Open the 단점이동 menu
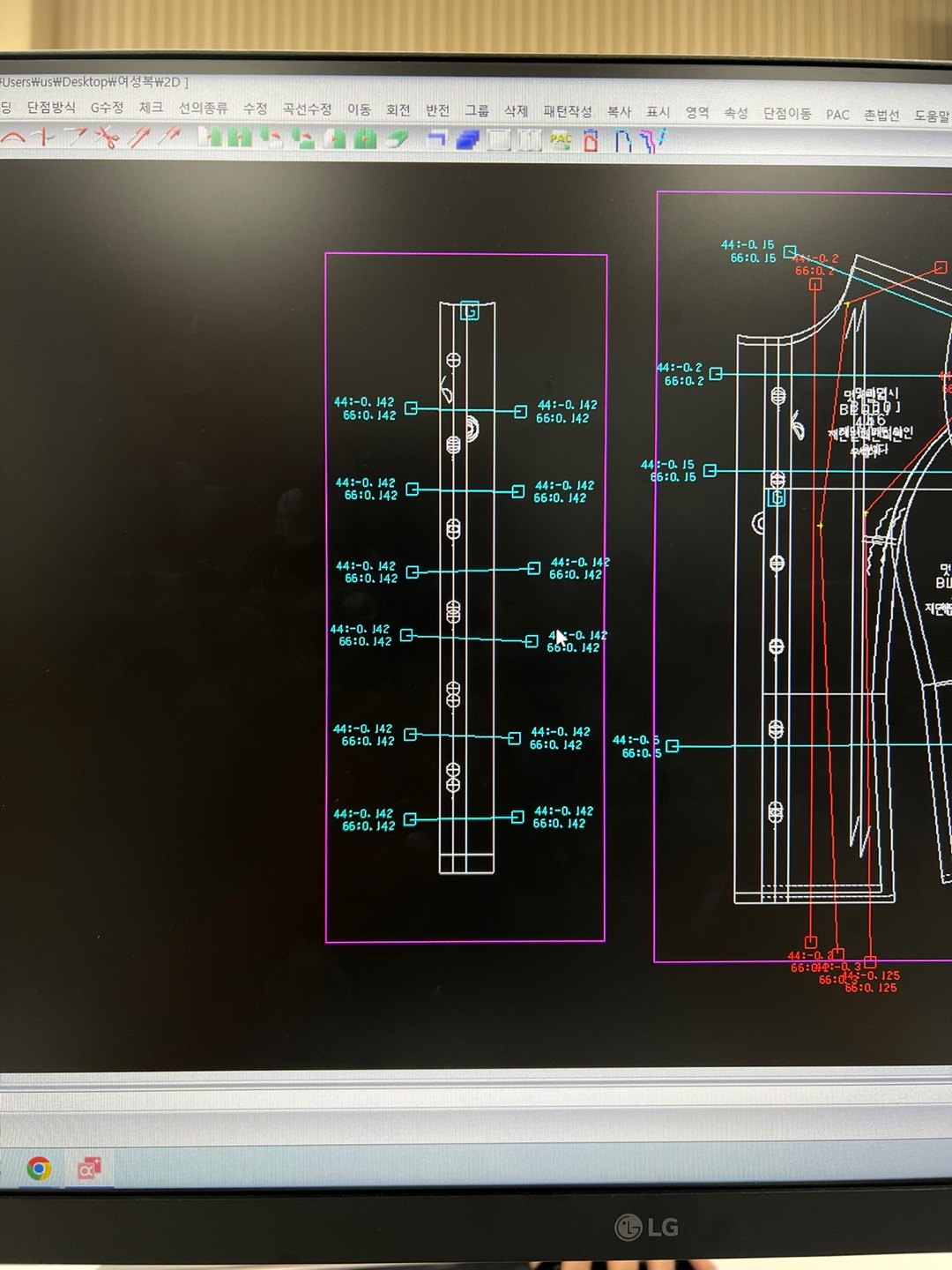 tap(786, 113)
